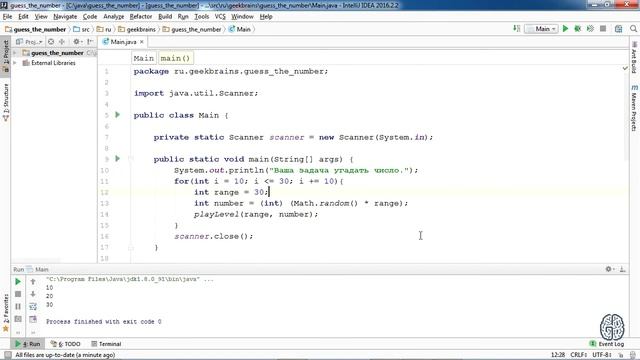Start debugging with the bug icon
The height and width of the screenshot is (360, 640).
click(578, 29)
